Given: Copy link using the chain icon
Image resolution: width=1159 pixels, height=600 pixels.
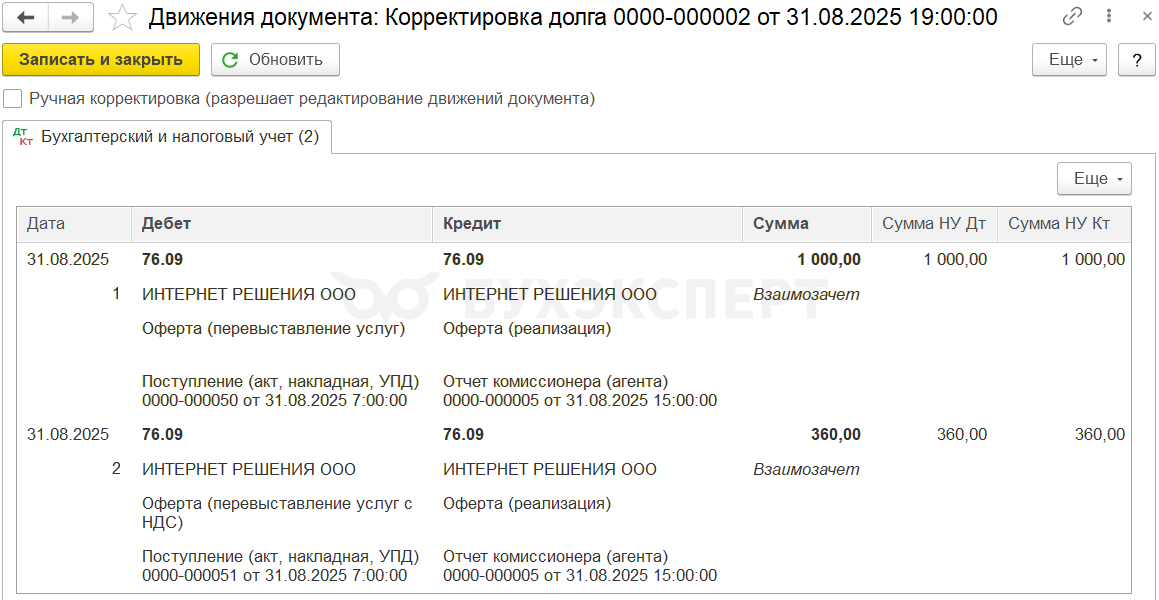Looking at the screenshot, I should coord(1072,17).
